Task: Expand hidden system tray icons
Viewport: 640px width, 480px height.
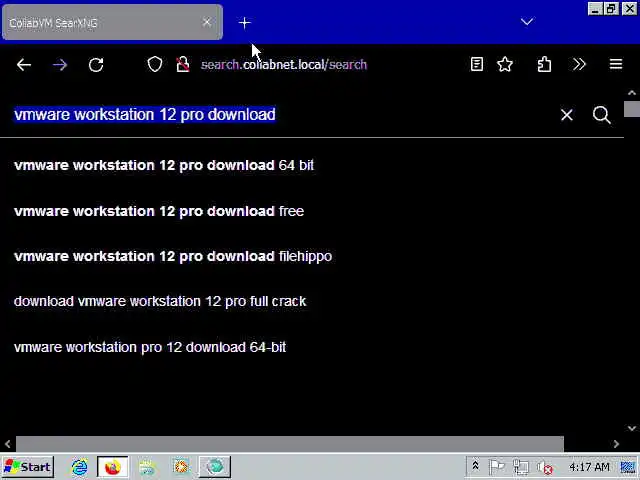Action: [475, 466]
